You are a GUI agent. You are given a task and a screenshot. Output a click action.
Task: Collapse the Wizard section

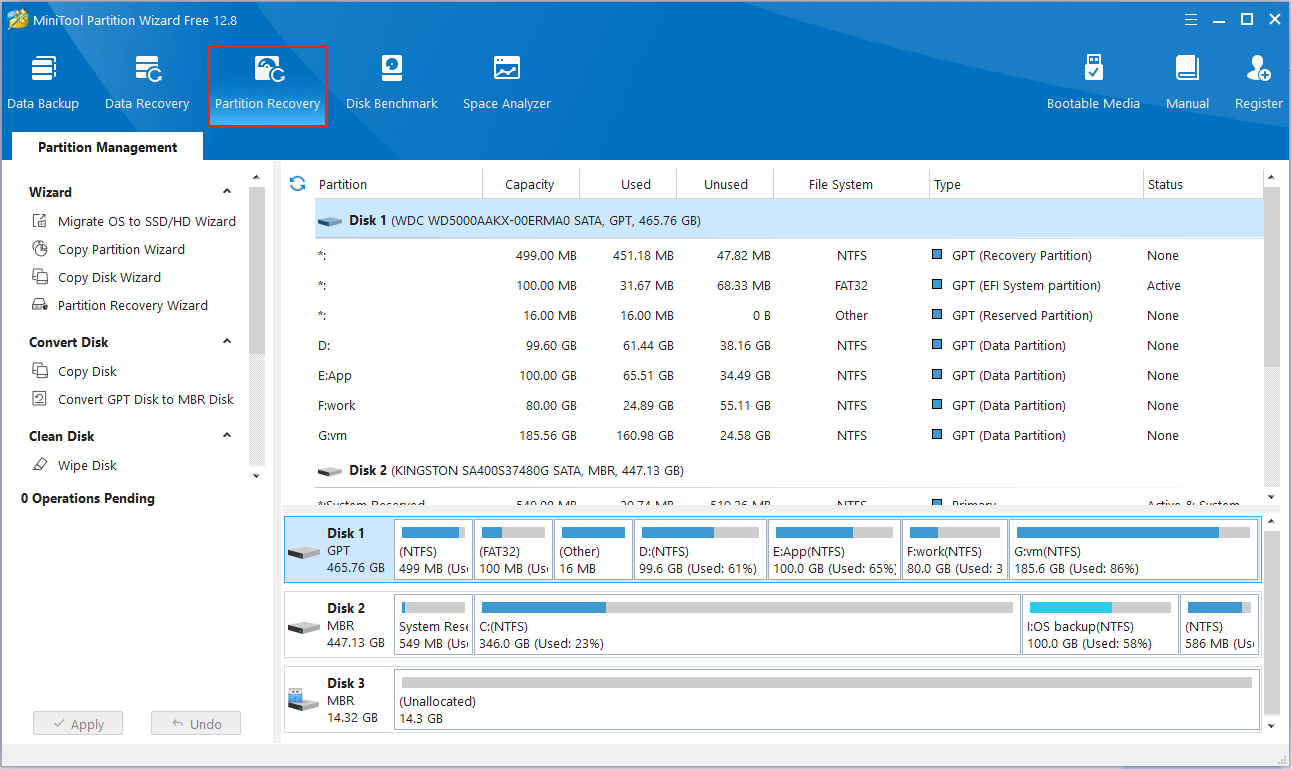tap(227, 192)
